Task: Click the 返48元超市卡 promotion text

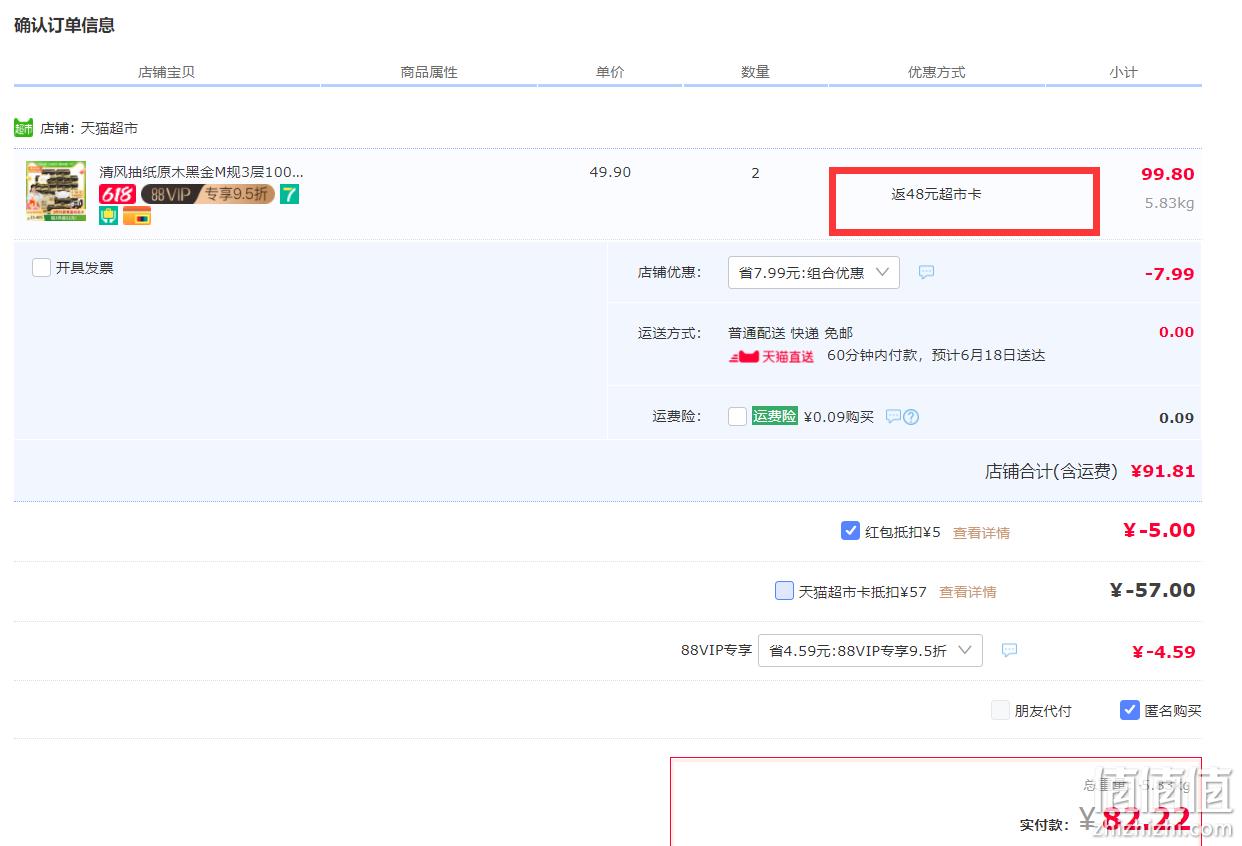Action: pyautogui.click(x=936, y=194)
